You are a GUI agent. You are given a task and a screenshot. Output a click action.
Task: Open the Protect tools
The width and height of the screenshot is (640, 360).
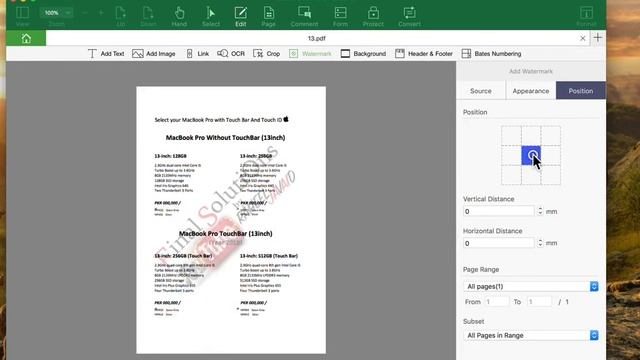point(373,17)
